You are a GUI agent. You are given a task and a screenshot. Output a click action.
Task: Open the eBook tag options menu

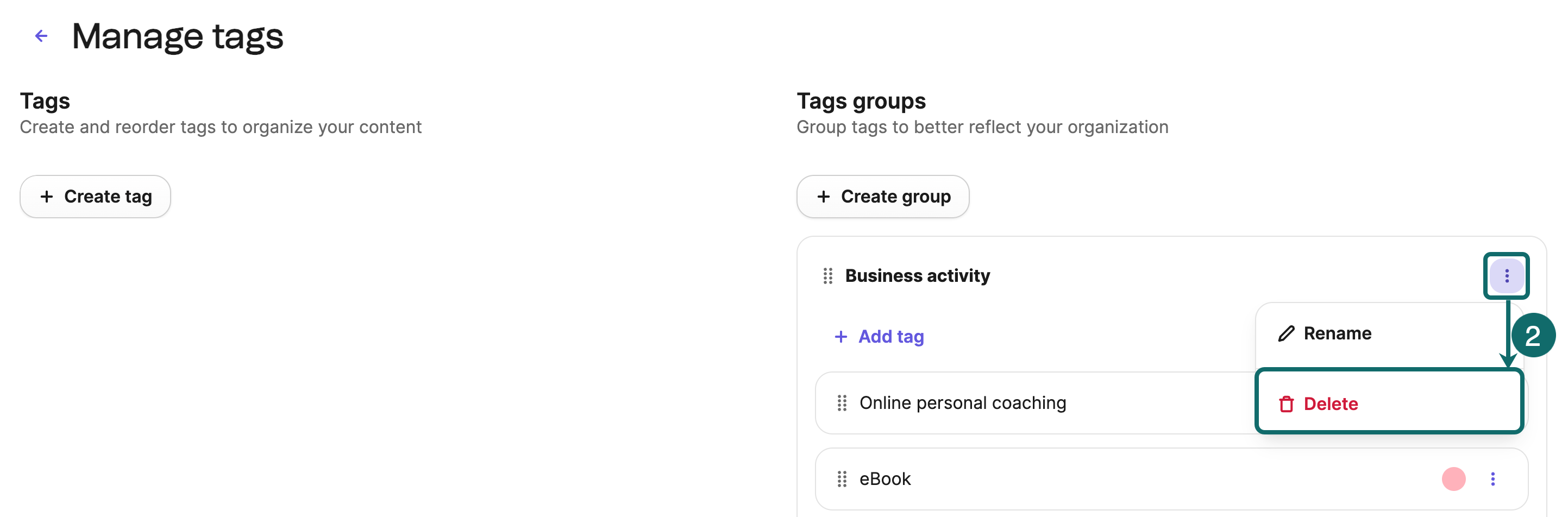point(1493,480)
